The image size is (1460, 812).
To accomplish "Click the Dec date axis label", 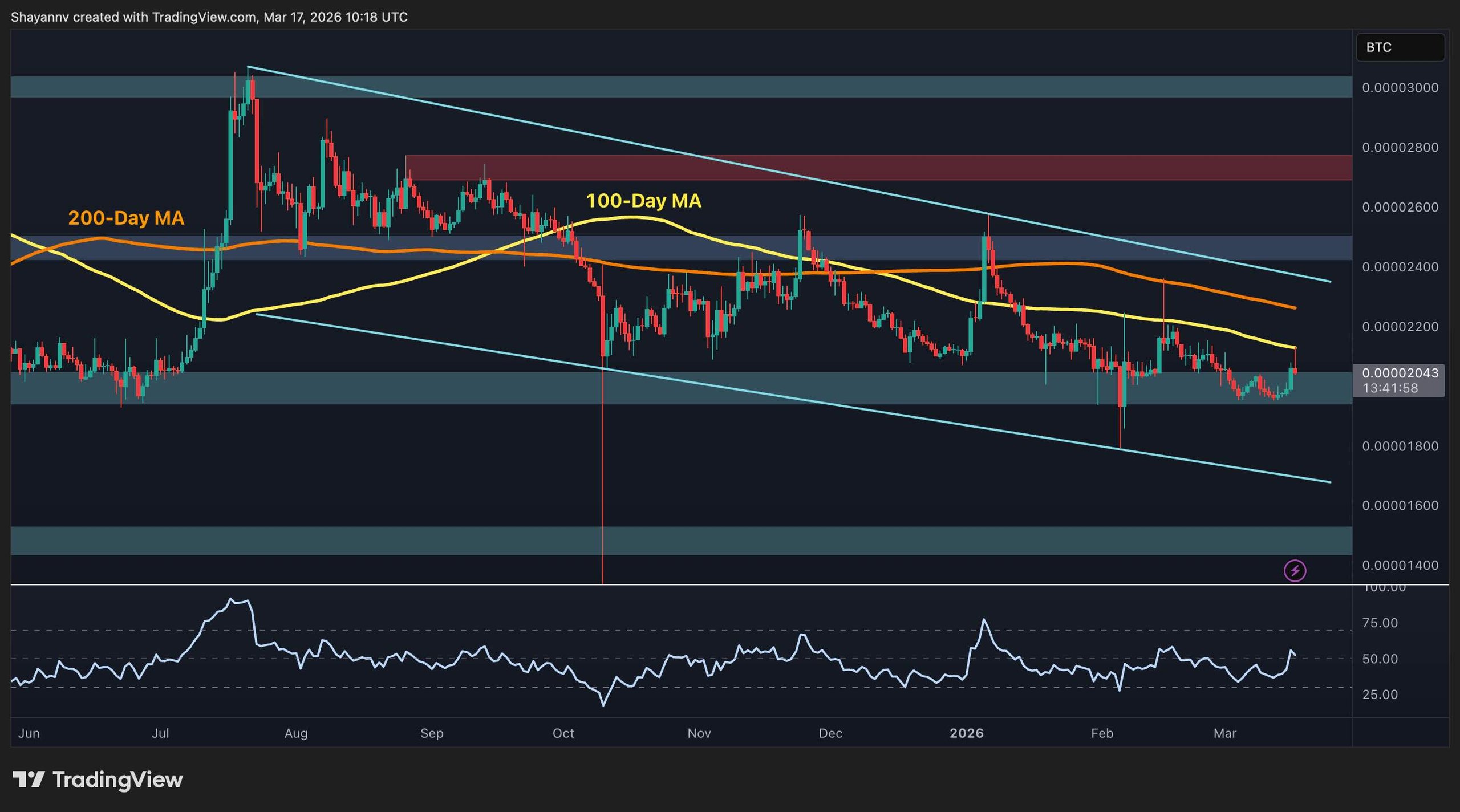I will [x=830, y=733].
